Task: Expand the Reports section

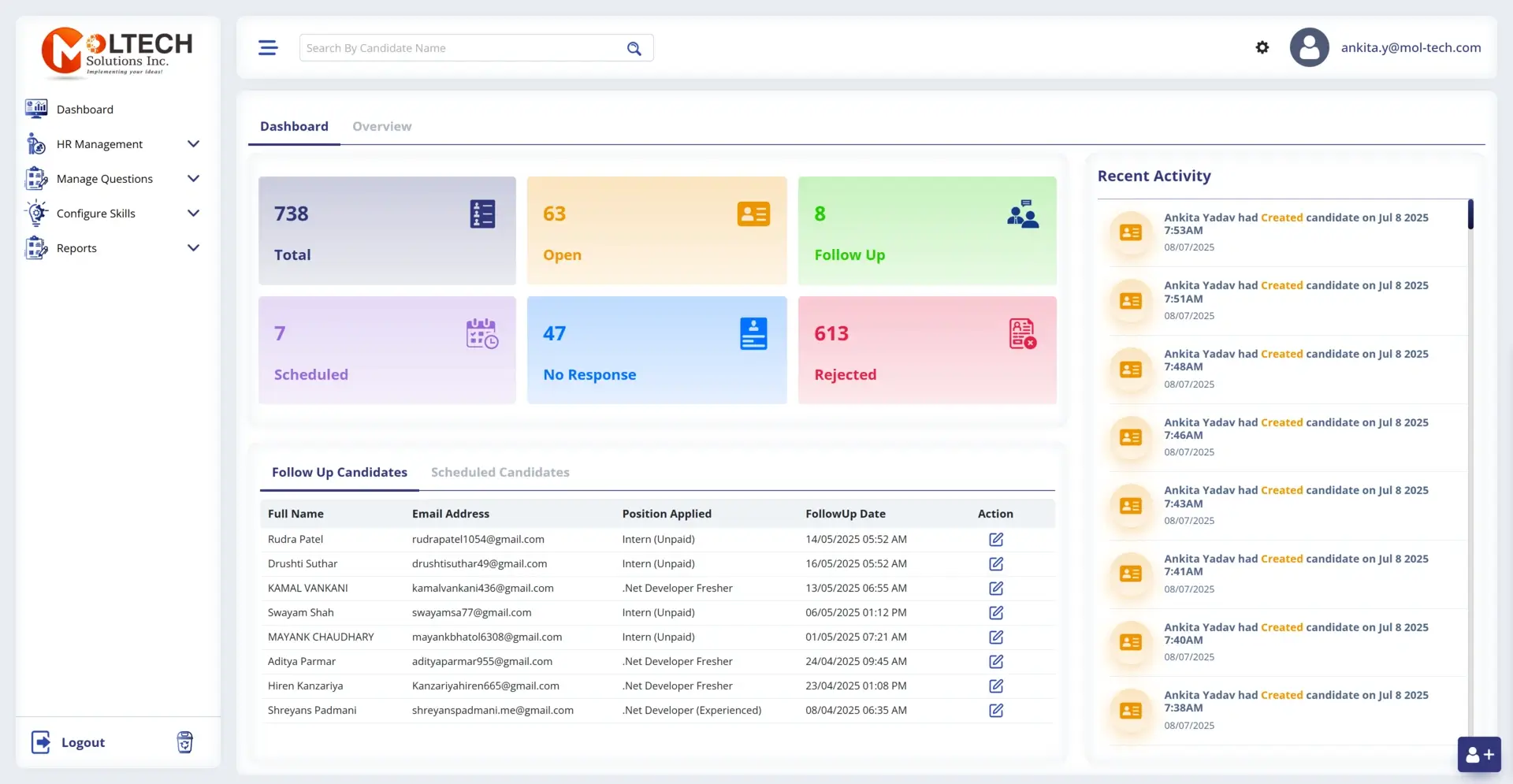Action: (x=193, y=247)
